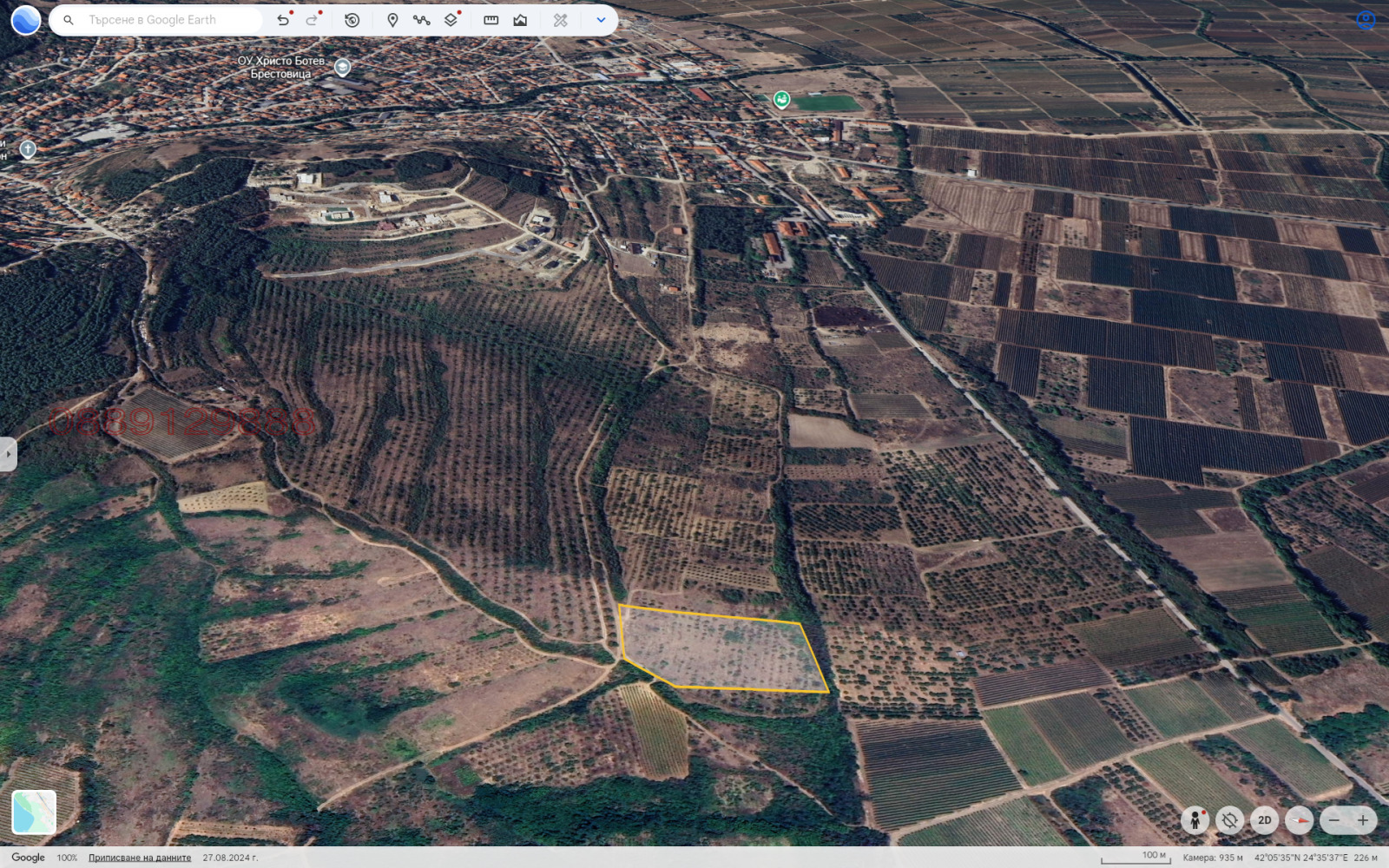Expand the collapsed left side panel
1389x868 pixels.
(8, 454)
